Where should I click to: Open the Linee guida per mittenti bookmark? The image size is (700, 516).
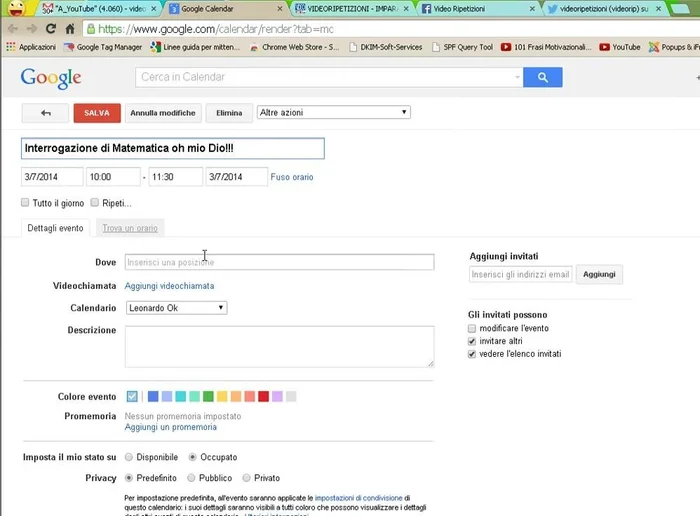[195, 47]
